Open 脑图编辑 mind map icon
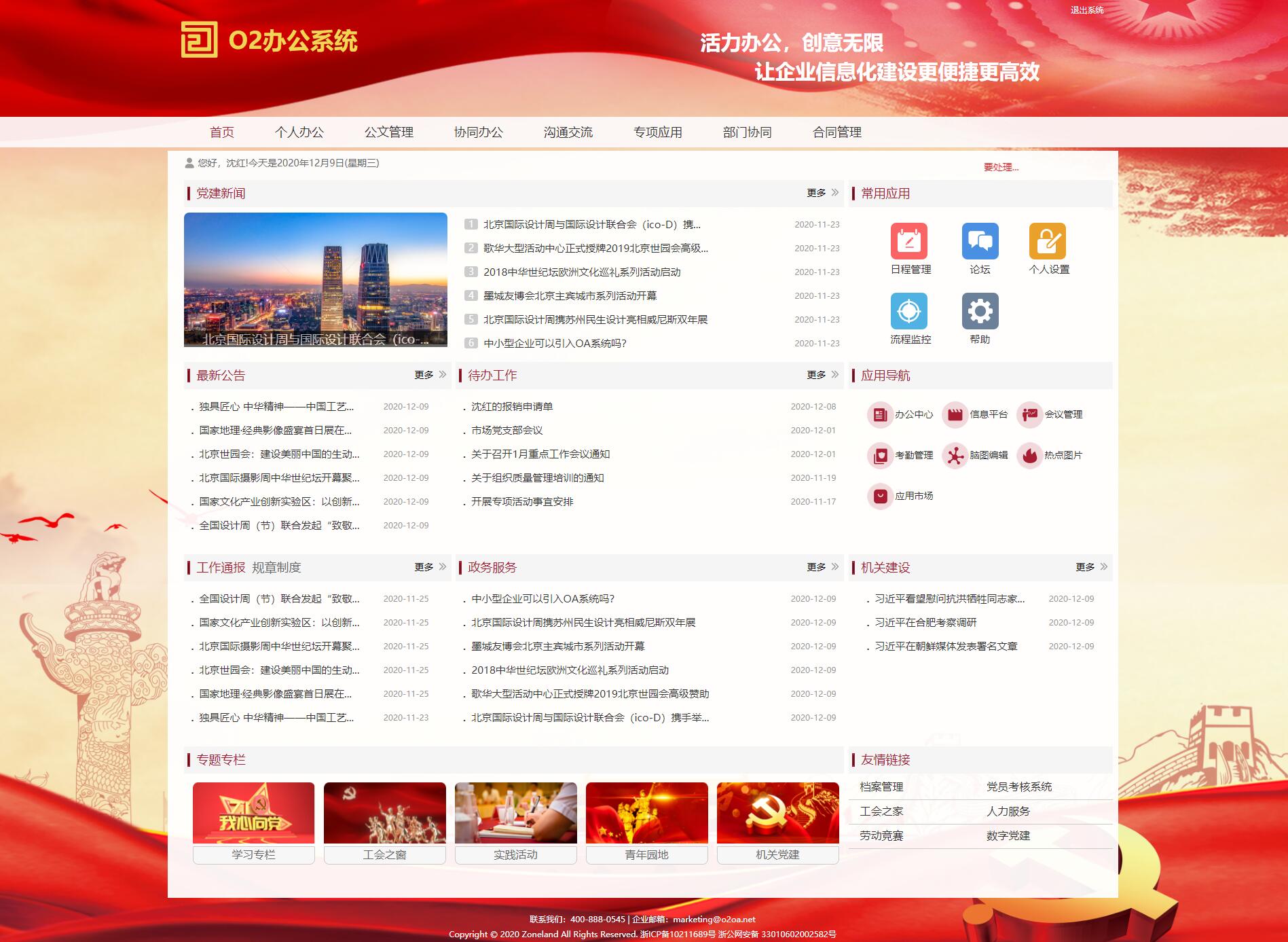The height and width of the screenshot is (942, 1288). (x=955, y=455)
